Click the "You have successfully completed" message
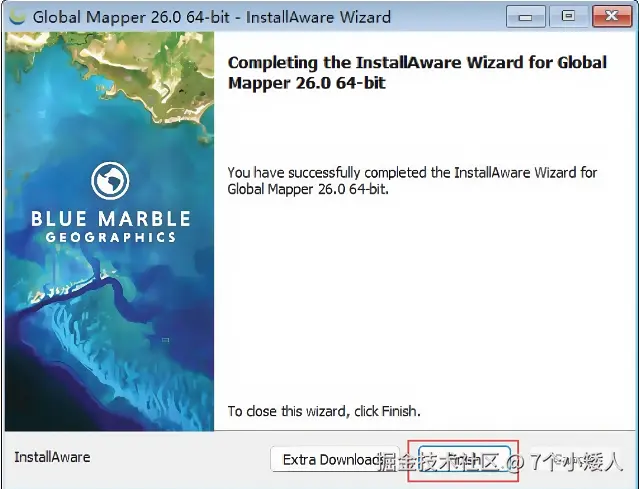Screen dimensions: 639x489 (x=412, y=181)
